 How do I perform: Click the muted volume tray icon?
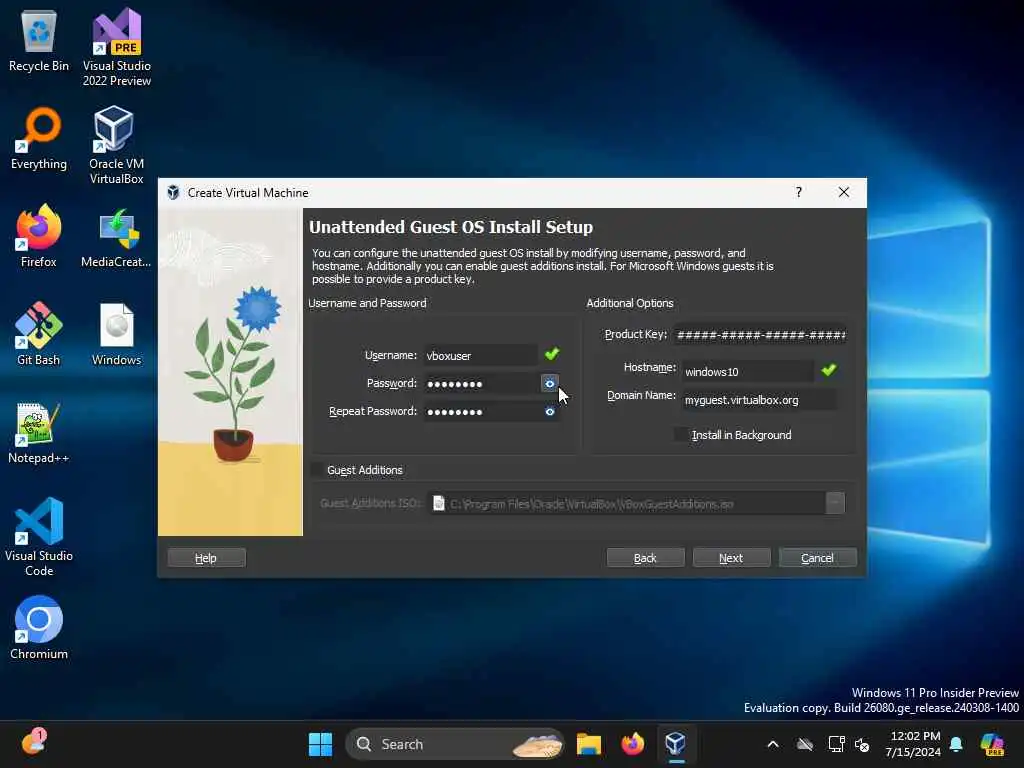[x=861, y=744]
